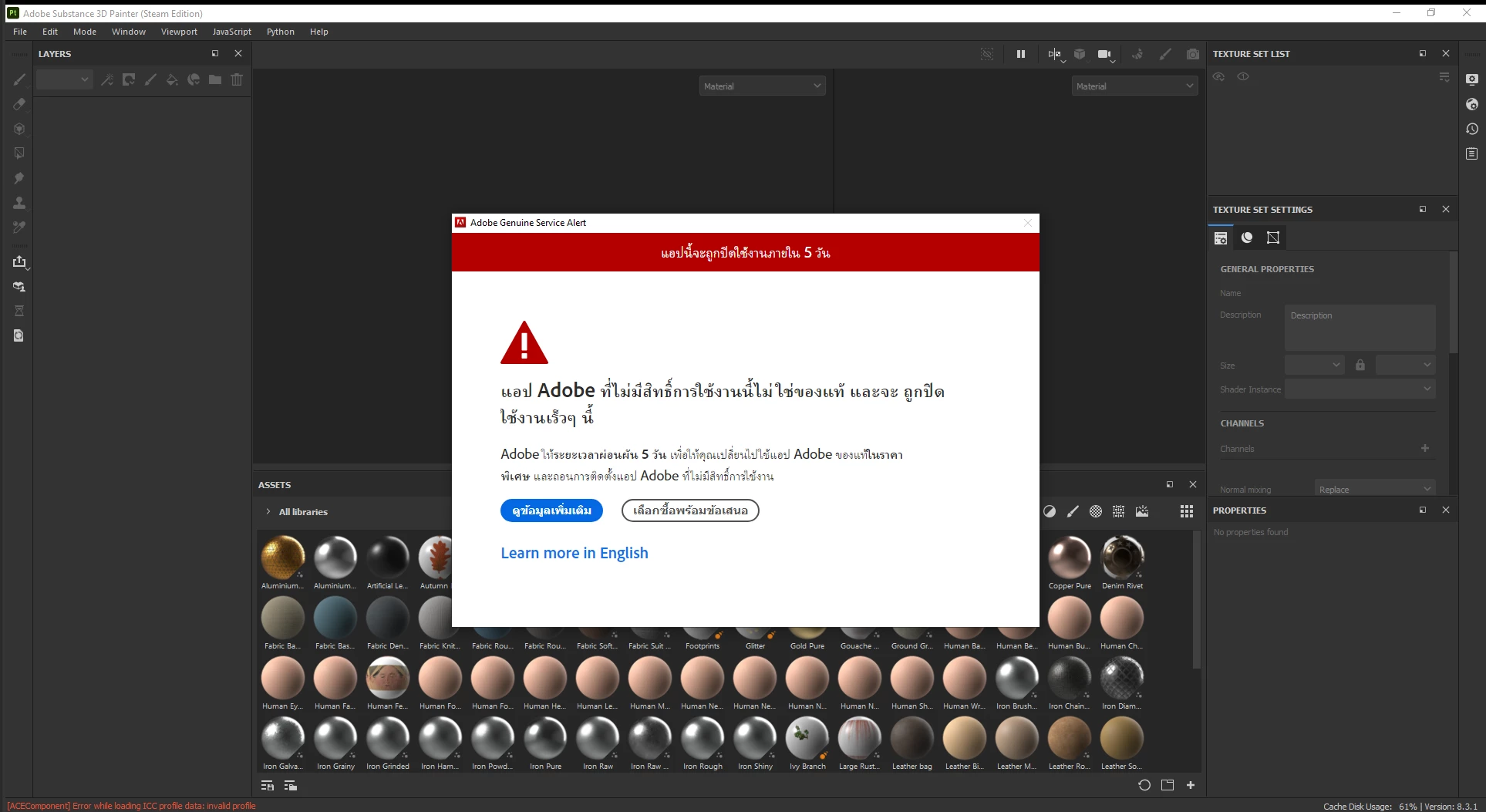
Task: Add smart material icon in Layers
Action: click(x=194, y=79)
